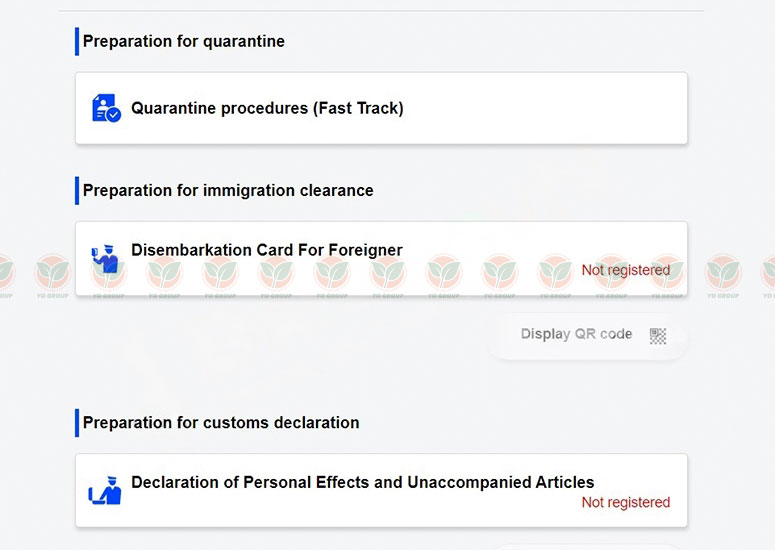Select the Preparation for customs declaration heading
The image size is (775, 550).
(x=221, y=422)
